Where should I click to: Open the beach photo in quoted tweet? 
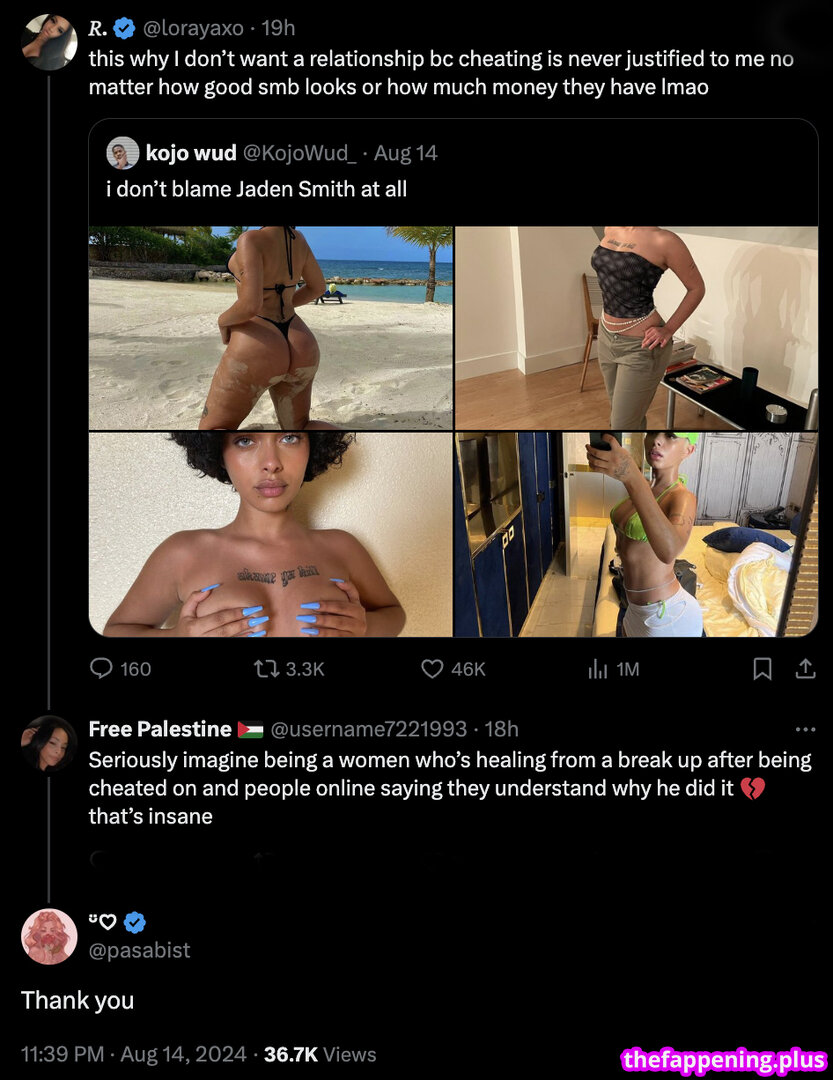[x=270, y=328]
